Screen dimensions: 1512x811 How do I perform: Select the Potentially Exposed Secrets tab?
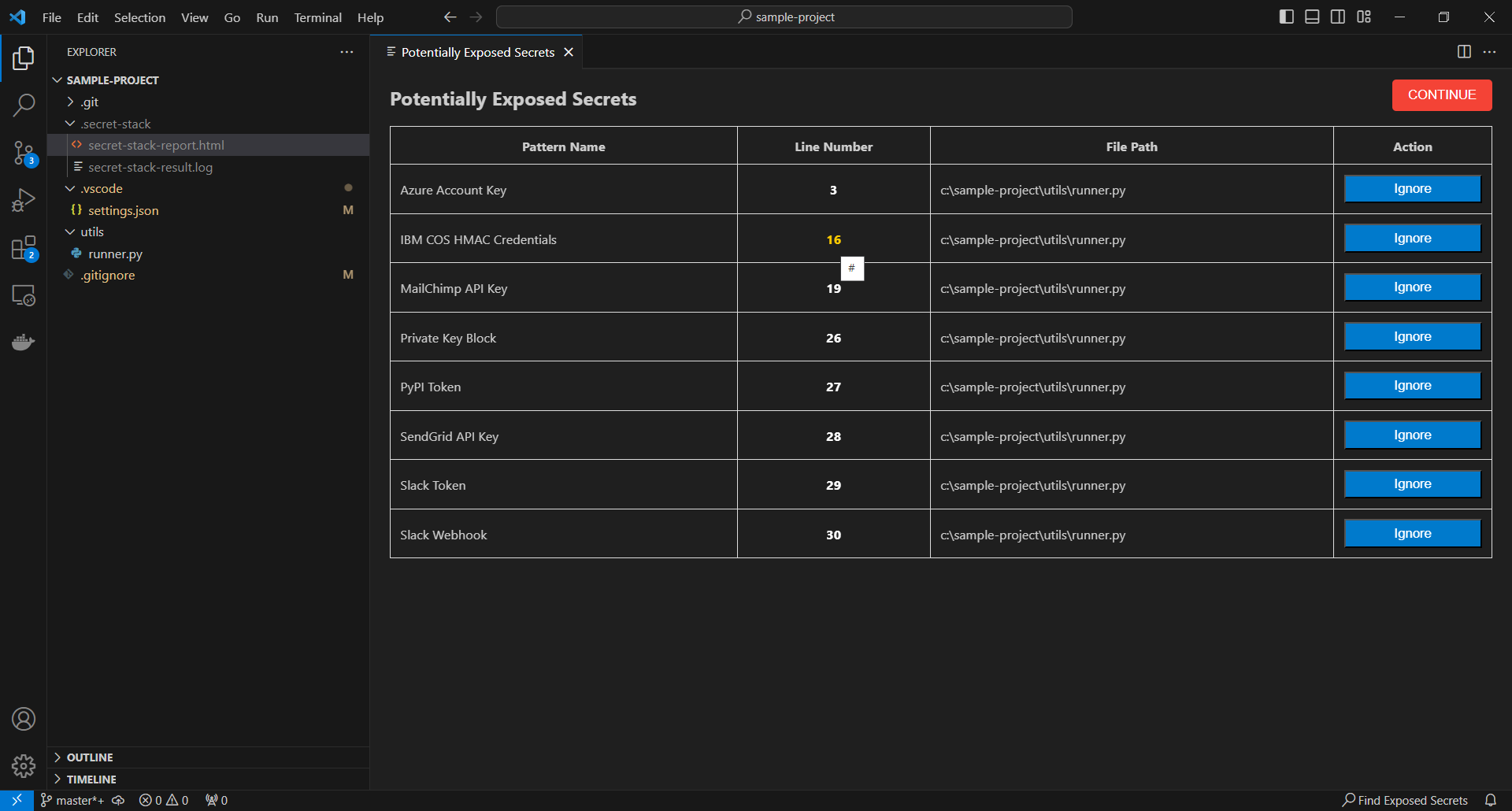point(477,52)
